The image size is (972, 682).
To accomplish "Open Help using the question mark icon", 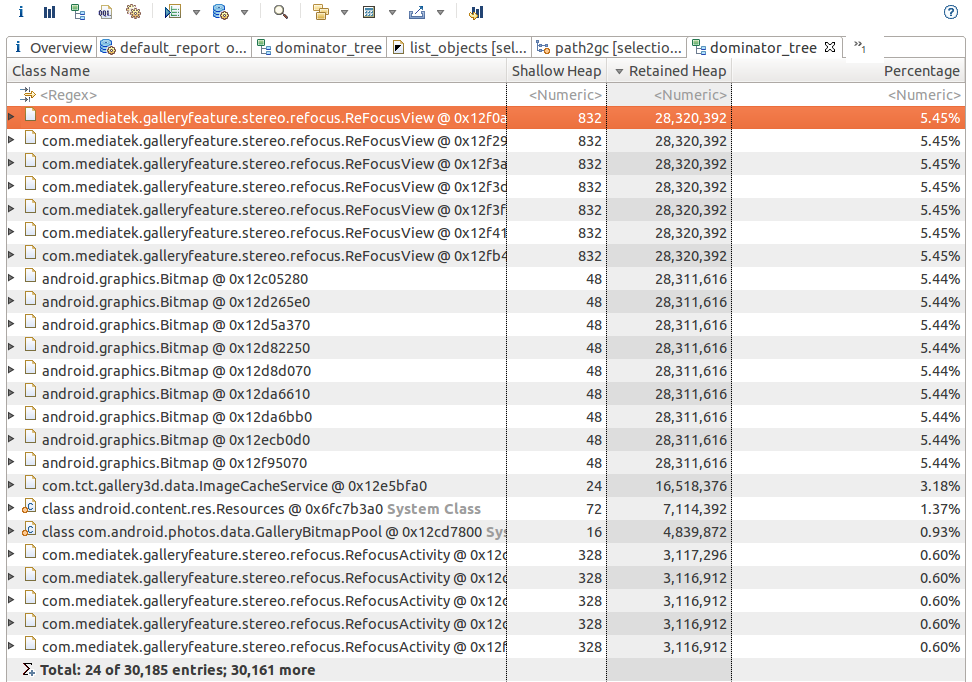I will click(951, 12).
